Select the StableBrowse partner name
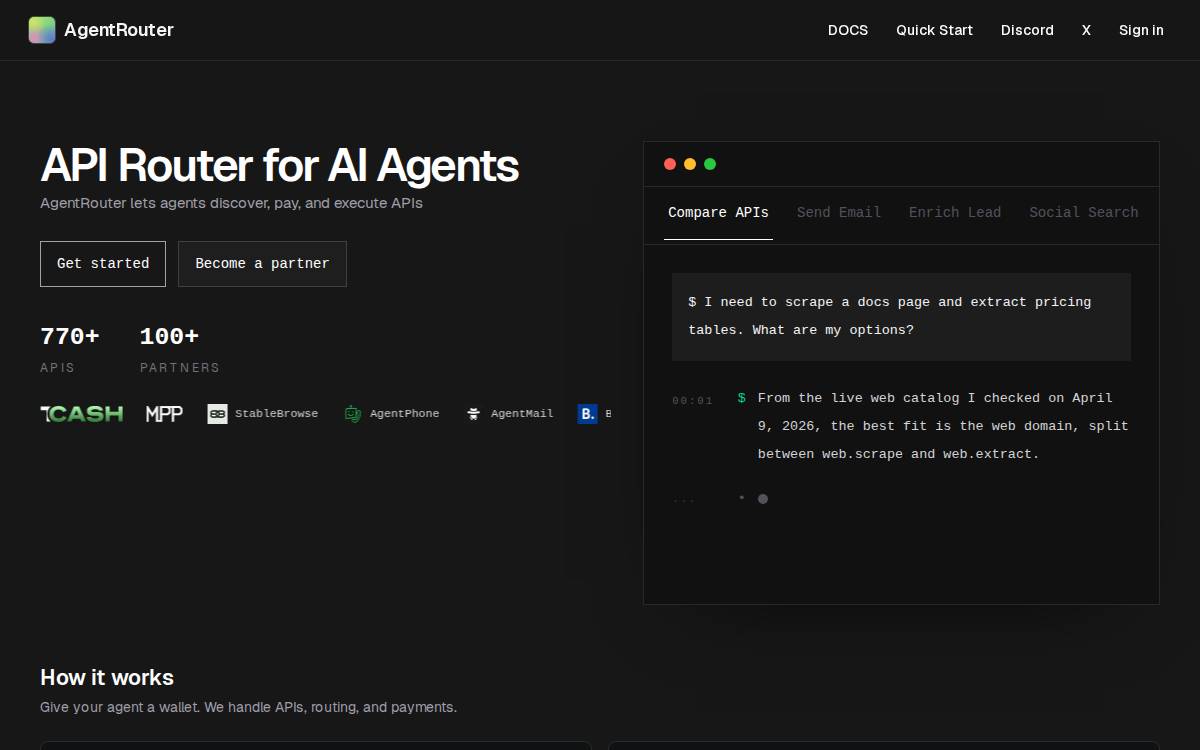Viewport: 1200px width, 750px height. [276, 413]
